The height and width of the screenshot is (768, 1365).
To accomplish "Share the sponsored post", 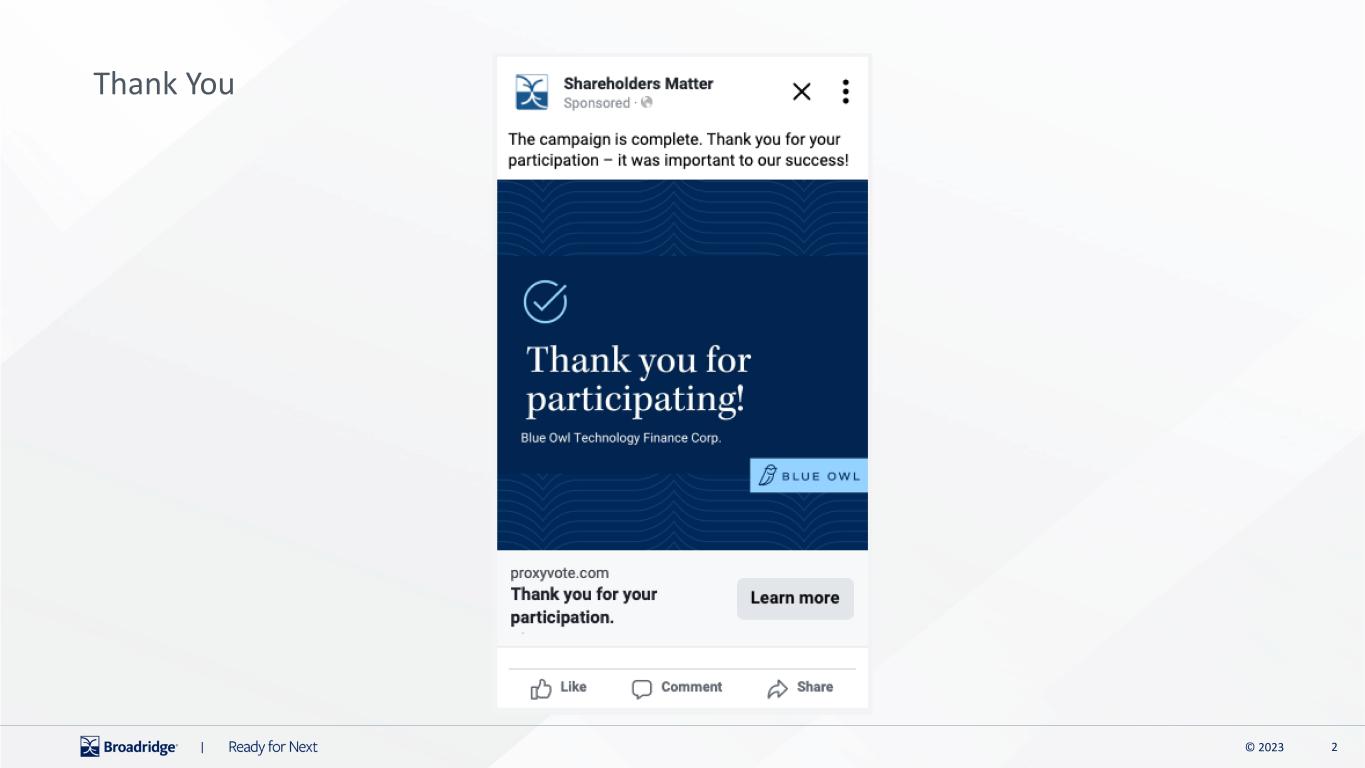I will 800,688.
